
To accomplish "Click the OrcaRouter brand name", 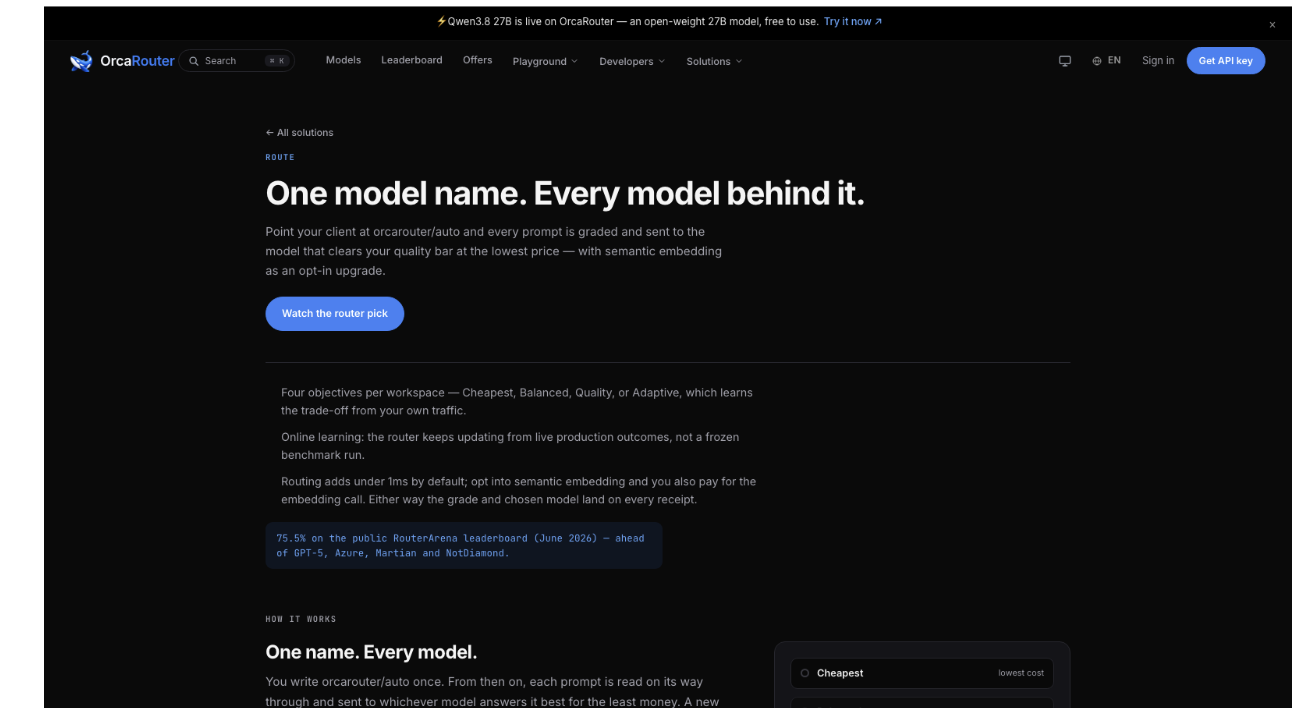I will click(137, 61).
